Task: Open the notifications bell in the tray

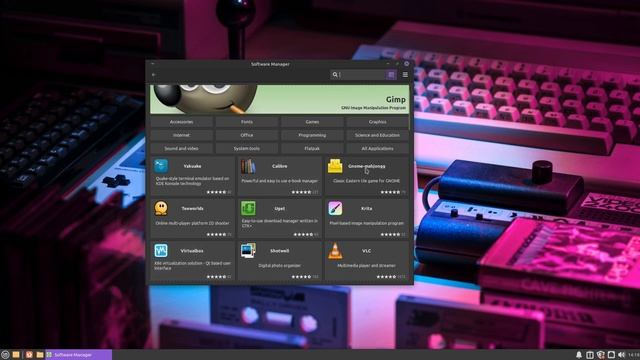Action: (579, 355)
